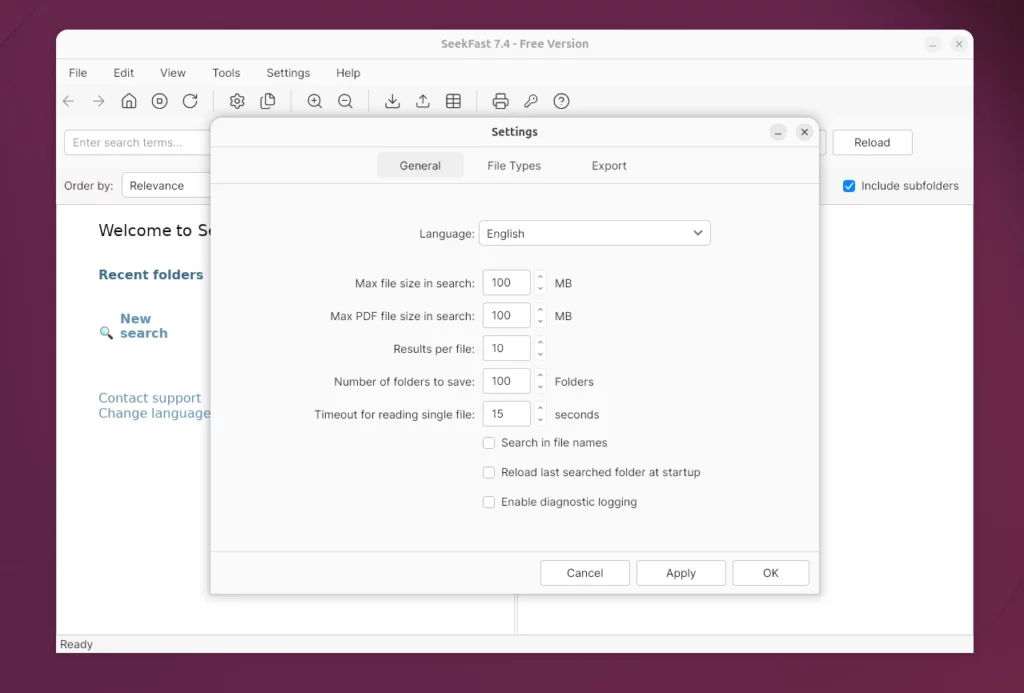Click the zoom out magnifier icon
This screenshot has height=693, width=1024.
pos(345,101)
